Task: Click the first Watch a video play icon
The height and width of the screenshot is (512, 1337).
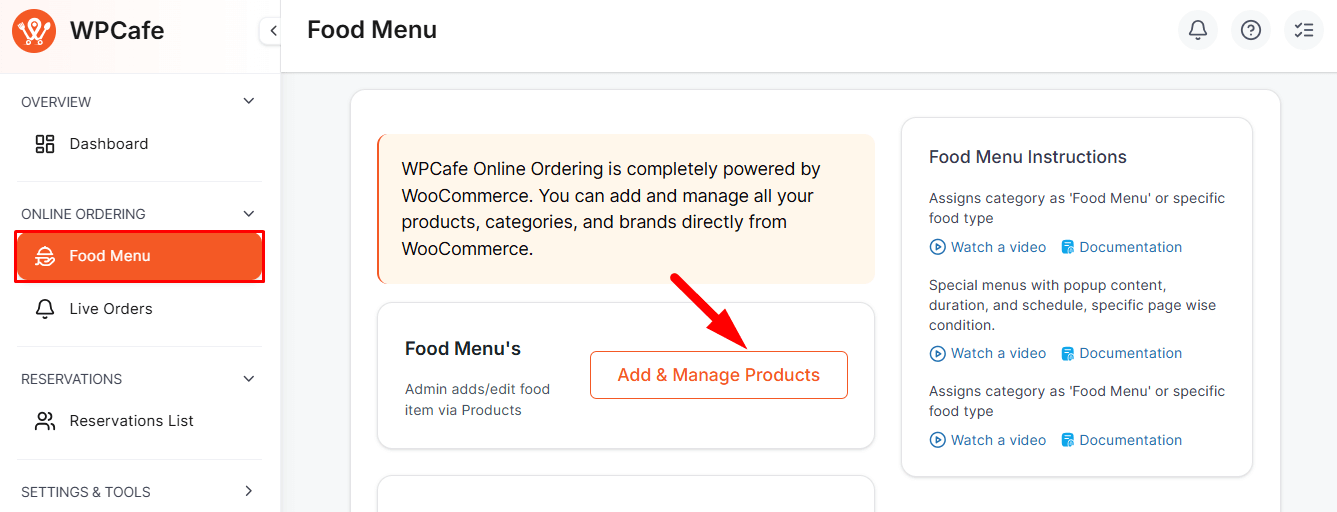Action: pyautogui.click(x=937, y=247)
